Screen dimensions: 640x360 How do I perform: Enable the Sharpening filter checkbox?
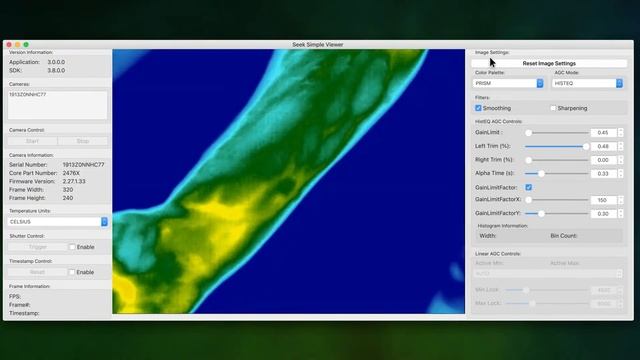pyautogui.click(x=553, y=108)
